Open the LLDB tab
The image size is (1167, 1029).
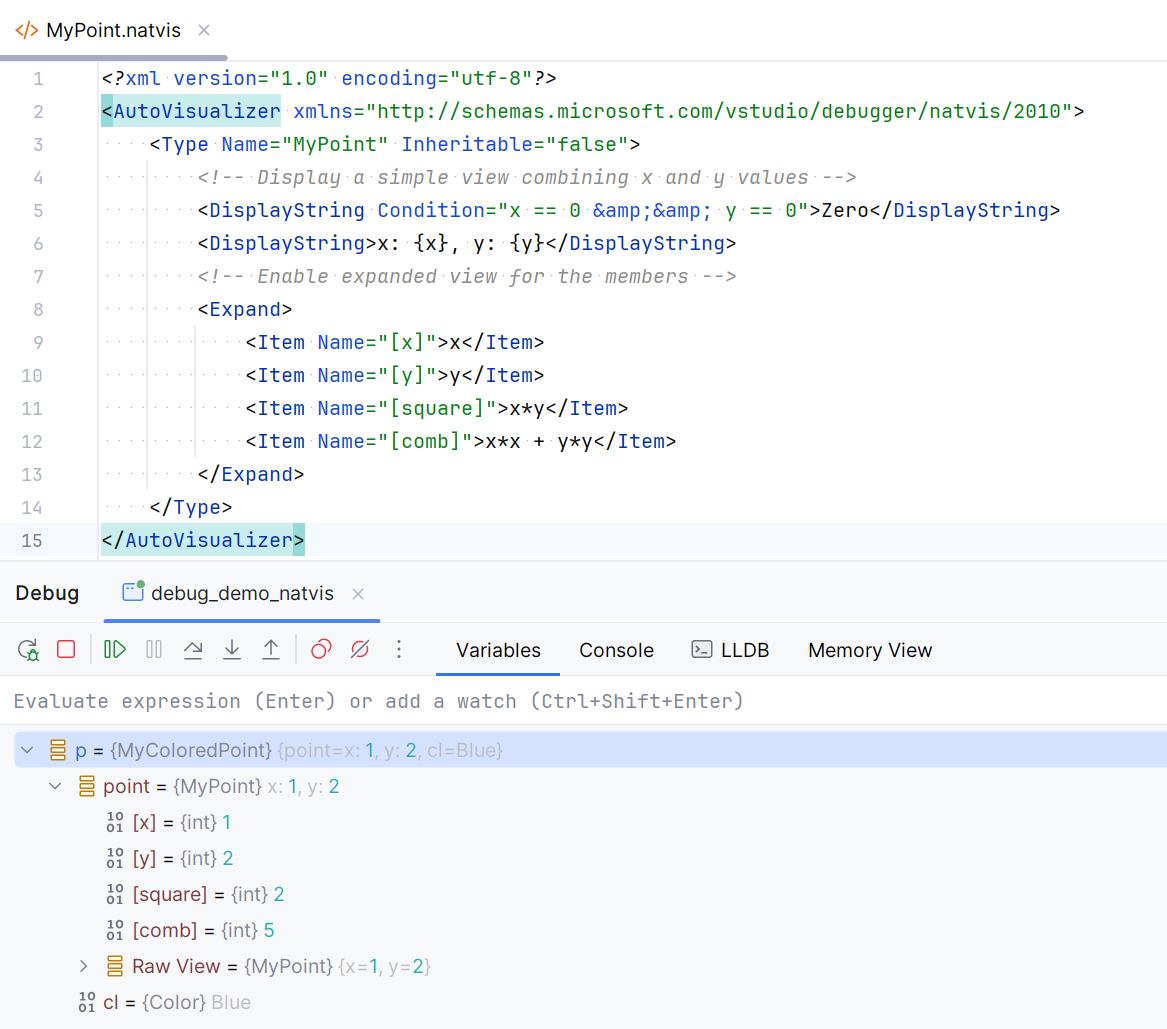click(x=741, y=650)
